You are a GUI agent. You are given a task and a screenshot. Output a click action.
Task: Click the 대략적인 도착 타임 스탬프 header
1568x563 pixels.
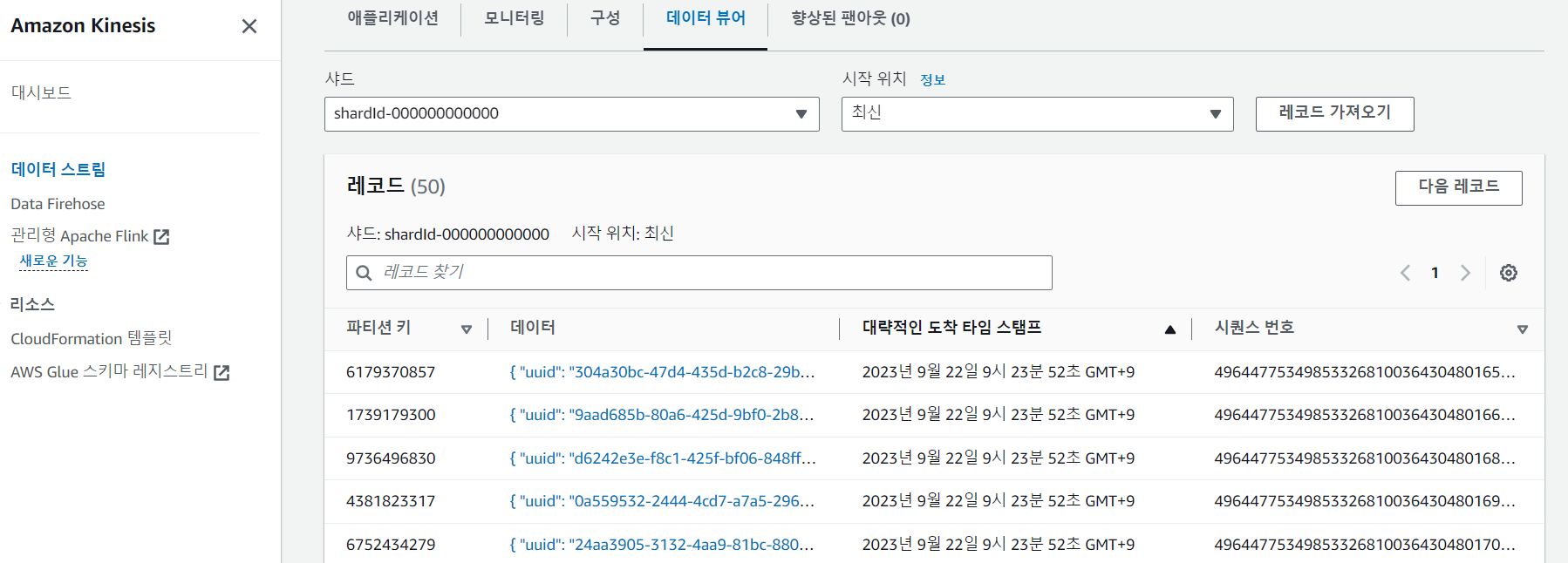[x=951, y=328]
